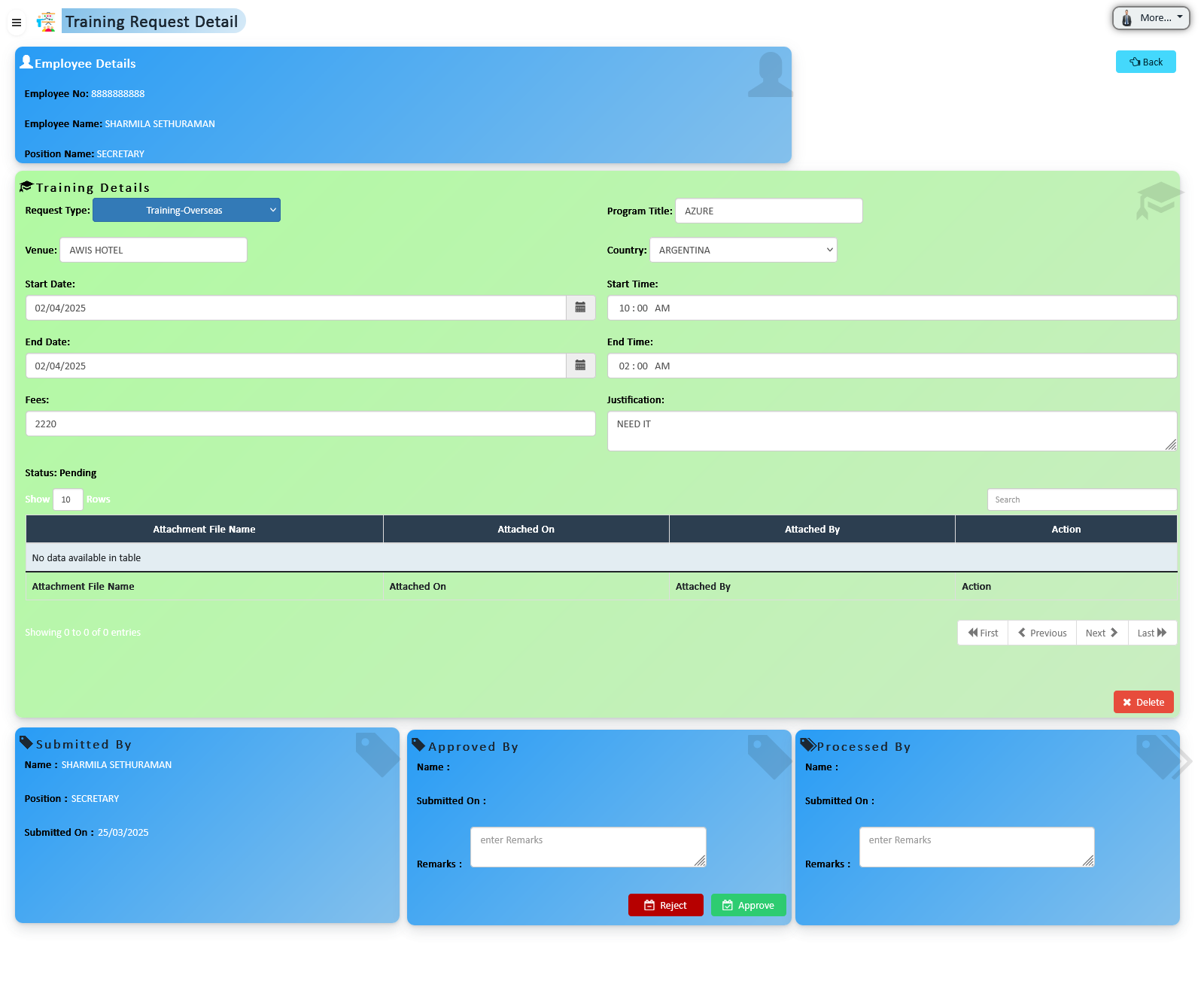Click the Approved By remarks text box
The width and height of the screenshot is (1204, 993).
pyautogui.click(x=588, y=847)
